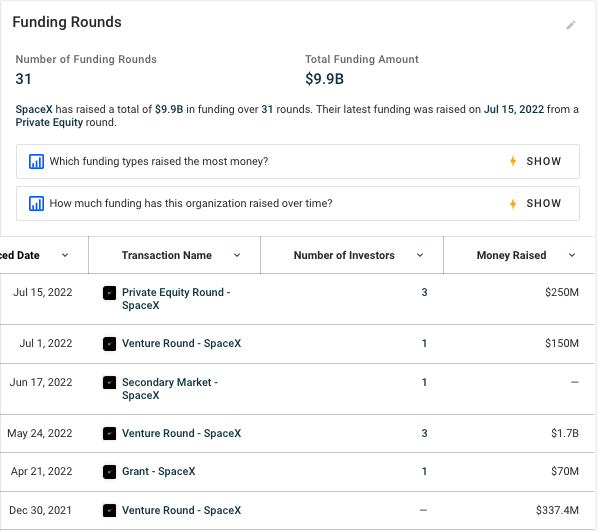Open the Private Equity Round - SpaceX link
Screen dimensions: 598x531
pos(176,299)
